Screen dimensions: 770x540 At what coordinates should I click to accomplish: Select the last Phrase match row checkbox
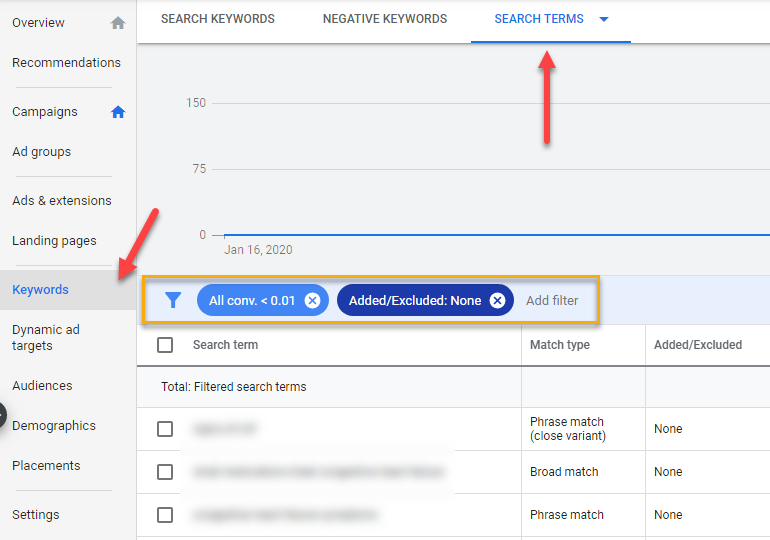165,515
